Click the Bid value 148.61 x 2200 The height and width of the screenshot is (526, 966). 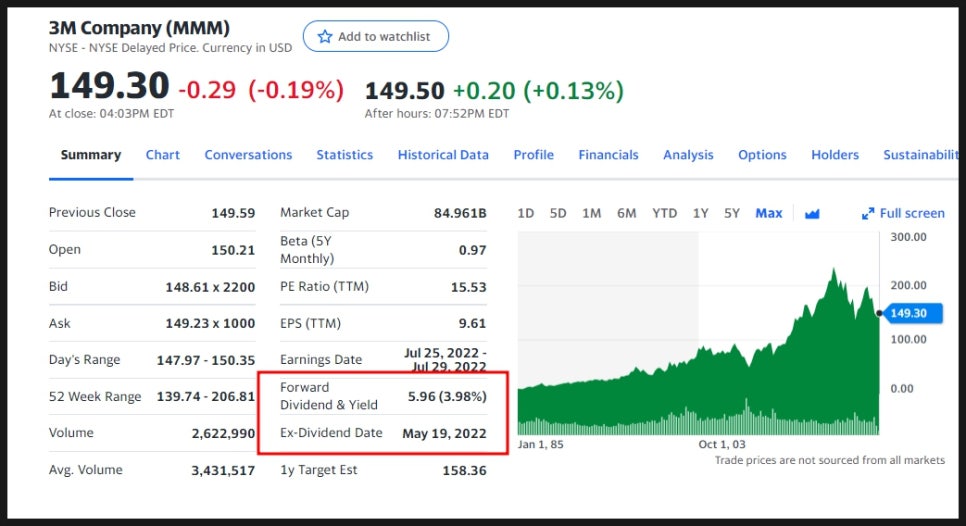210,287
